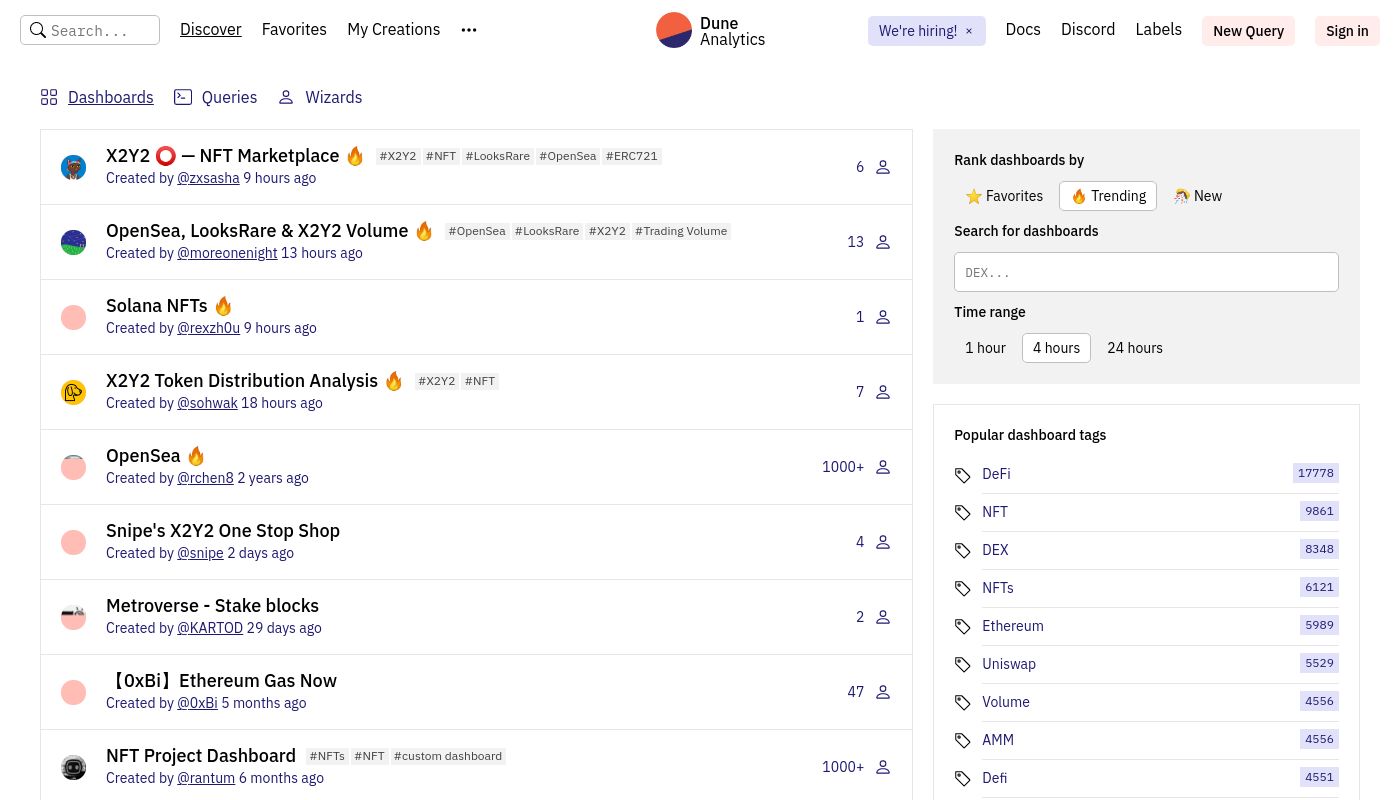Click the Dune Analytics logo

(711, 30)
